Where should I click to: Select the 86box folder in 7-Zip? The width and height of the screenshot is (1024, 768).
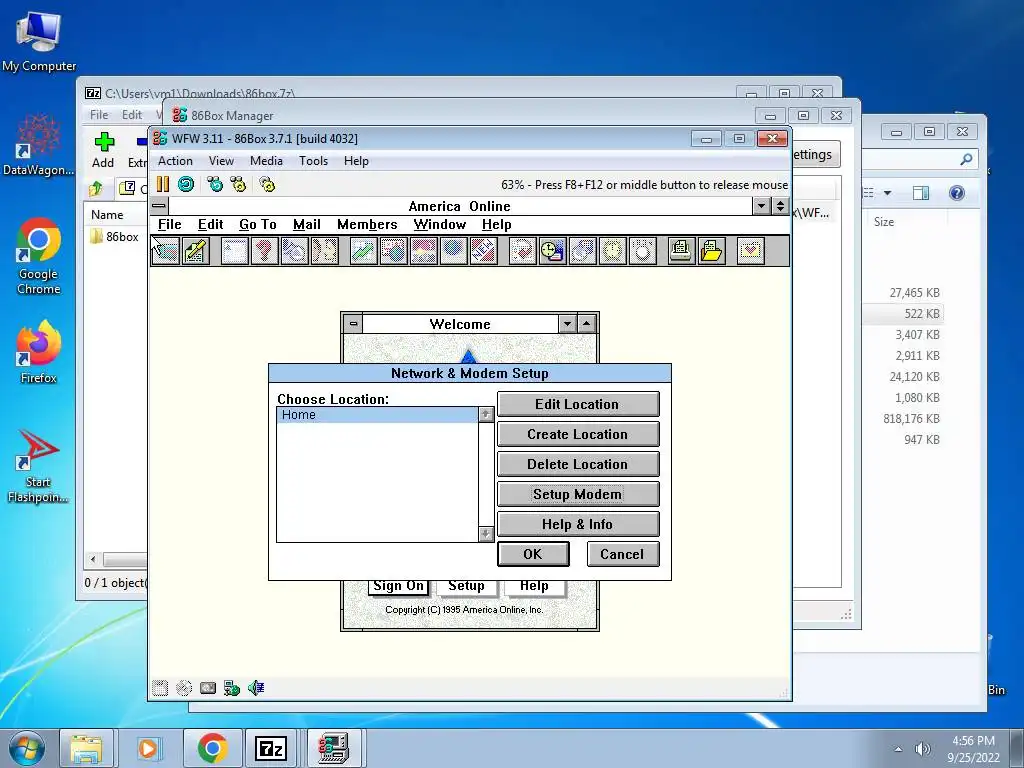115,236
